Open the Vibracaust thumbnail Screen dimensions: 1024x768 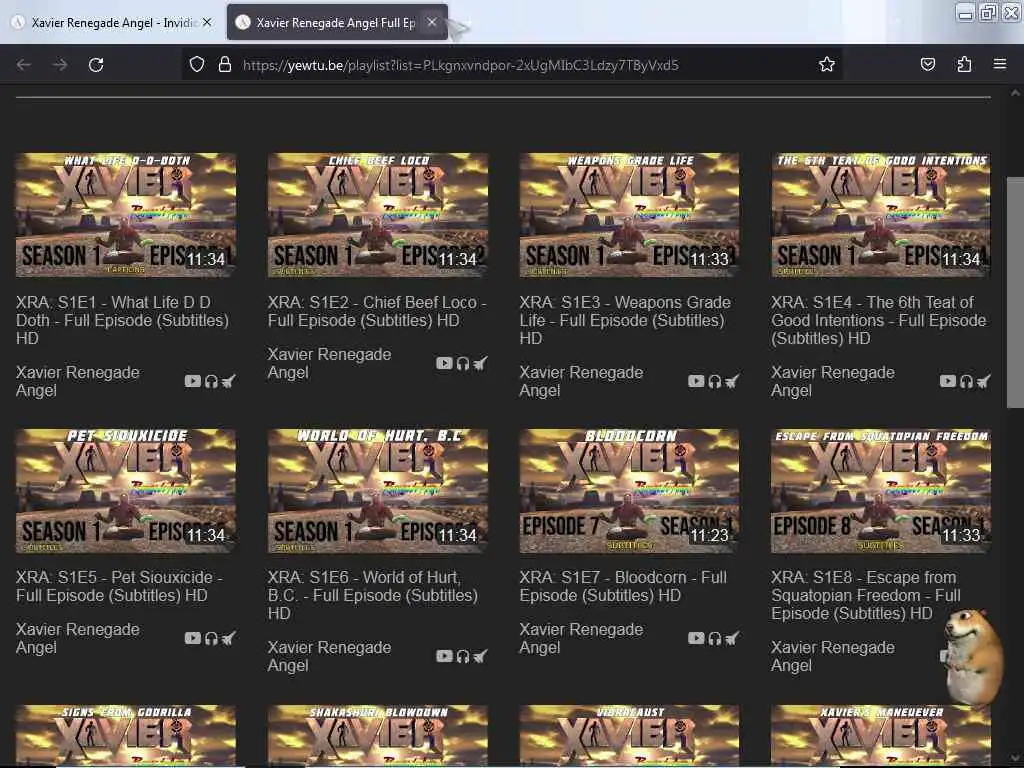coord(630,735)
